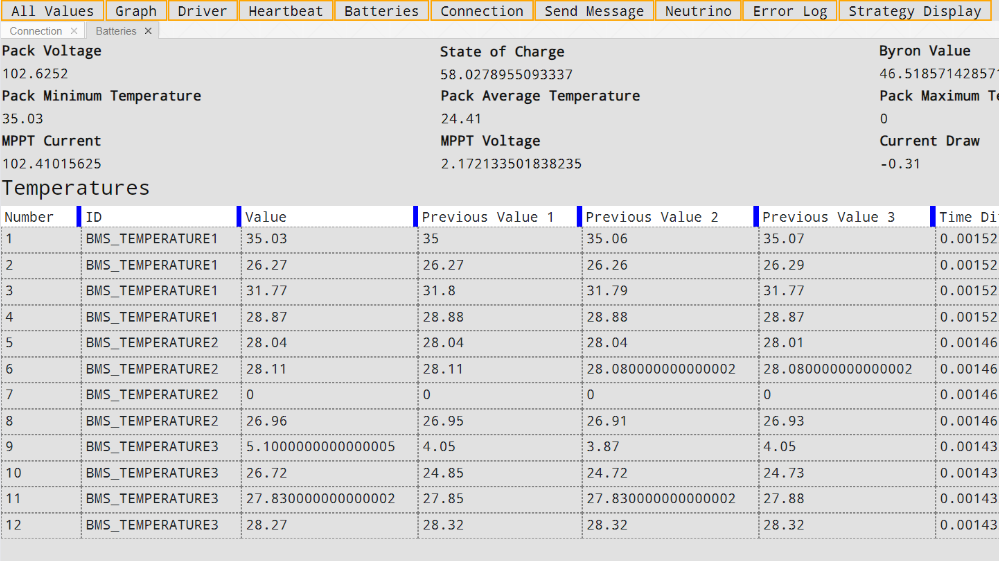Open the Error Log view
Image resolution: width=999 pixels, height=561 pixels.
tap(789, 11)
